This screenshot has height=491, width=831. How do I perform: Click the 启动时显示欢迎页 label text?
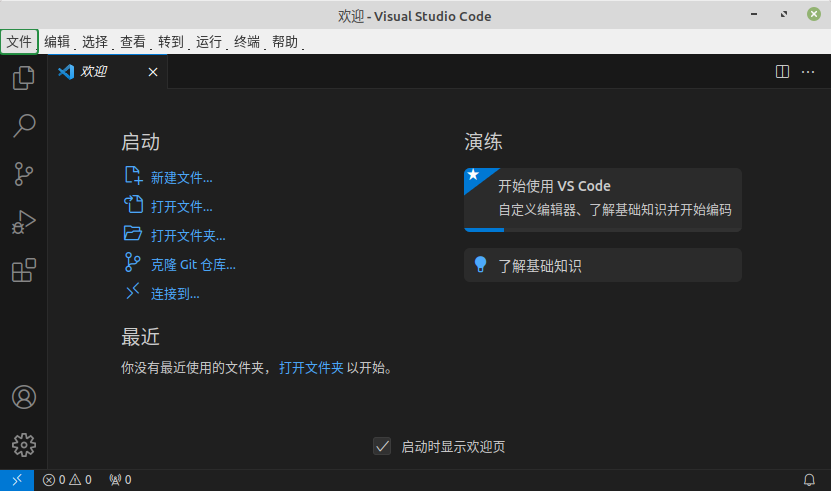[x=453, y=446]
